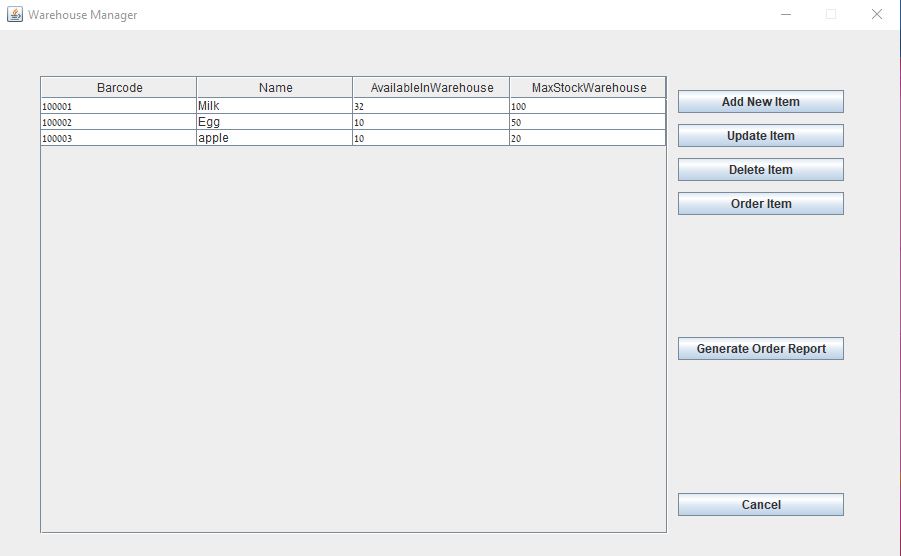Select the Name column header
The width and height of the screenshot is (901, 556).
[x=275, y=87]
